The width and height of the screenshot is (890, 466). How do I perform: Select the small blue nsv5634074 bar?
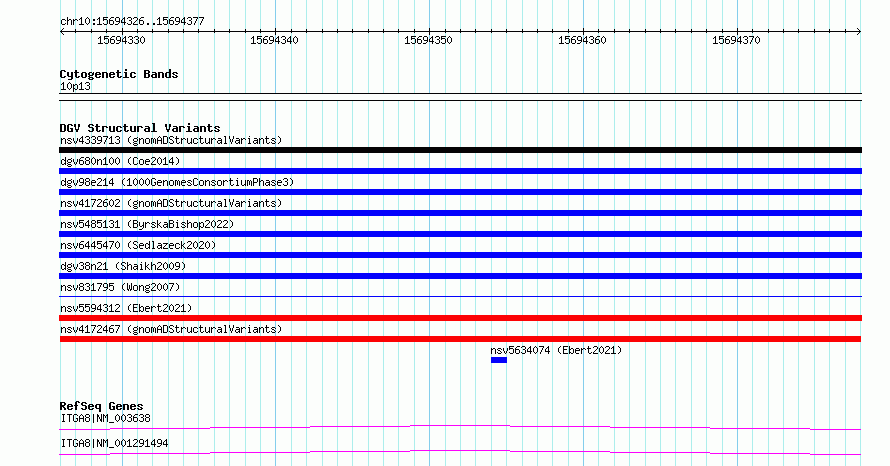(499, 360)
